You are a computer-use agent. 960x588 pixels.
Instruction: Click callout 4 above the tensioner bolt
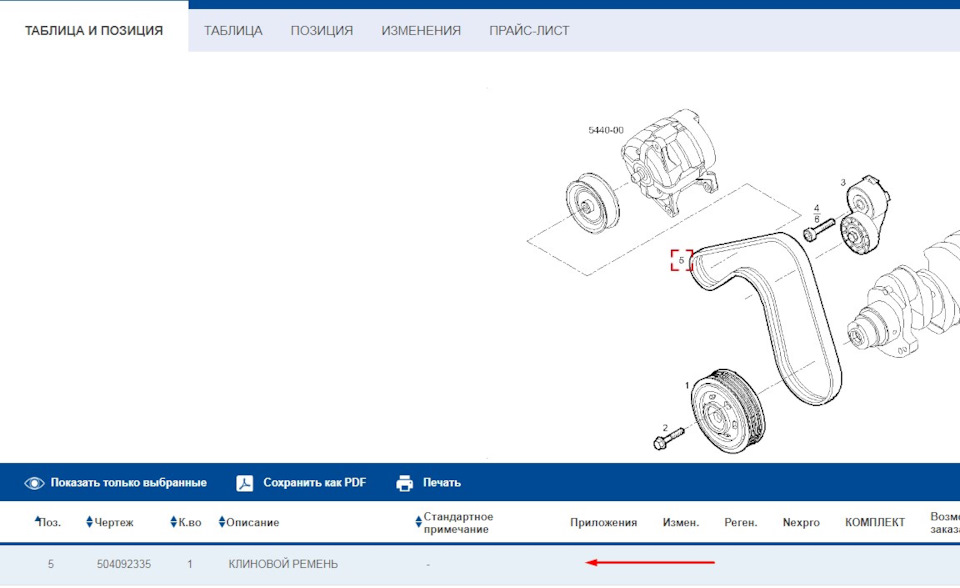pos(817,208)
